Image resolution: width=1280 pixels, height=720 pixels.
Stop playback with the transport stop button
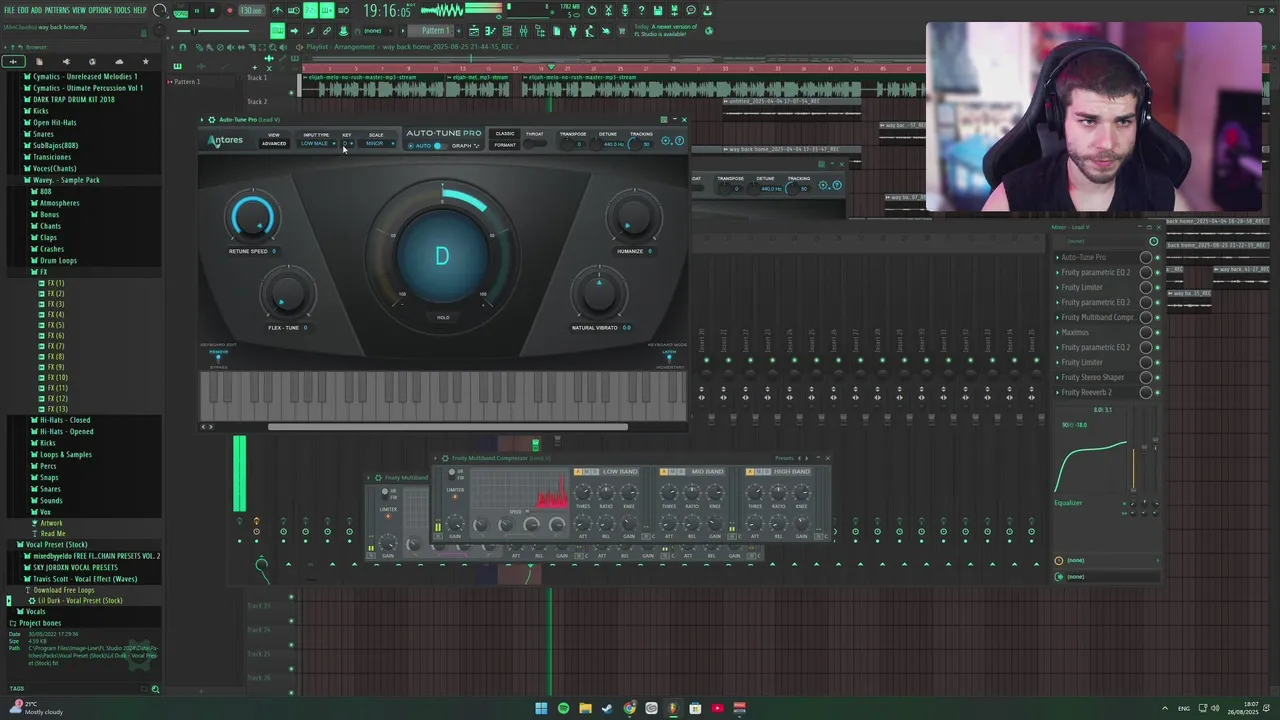pyautogui.click(x=212, y=11)
